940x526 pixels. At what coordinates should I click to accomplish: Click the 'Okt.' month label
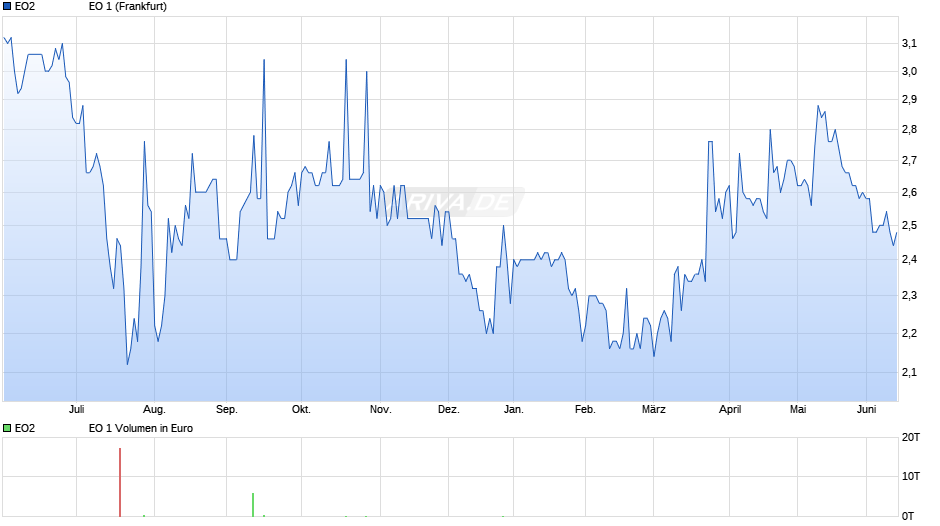pos(301,410)
